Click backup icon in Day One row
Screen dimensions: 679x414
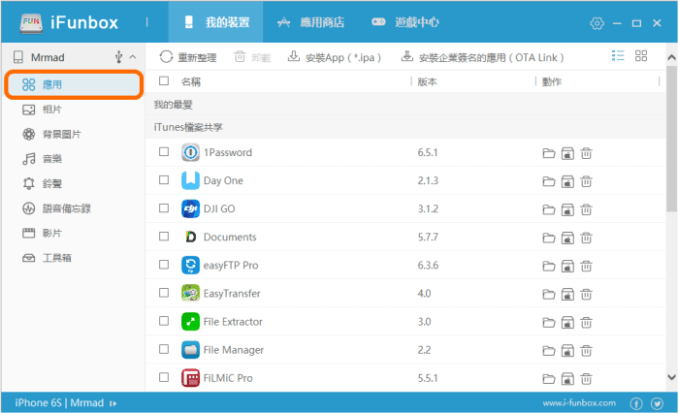(x=567, y=181)
